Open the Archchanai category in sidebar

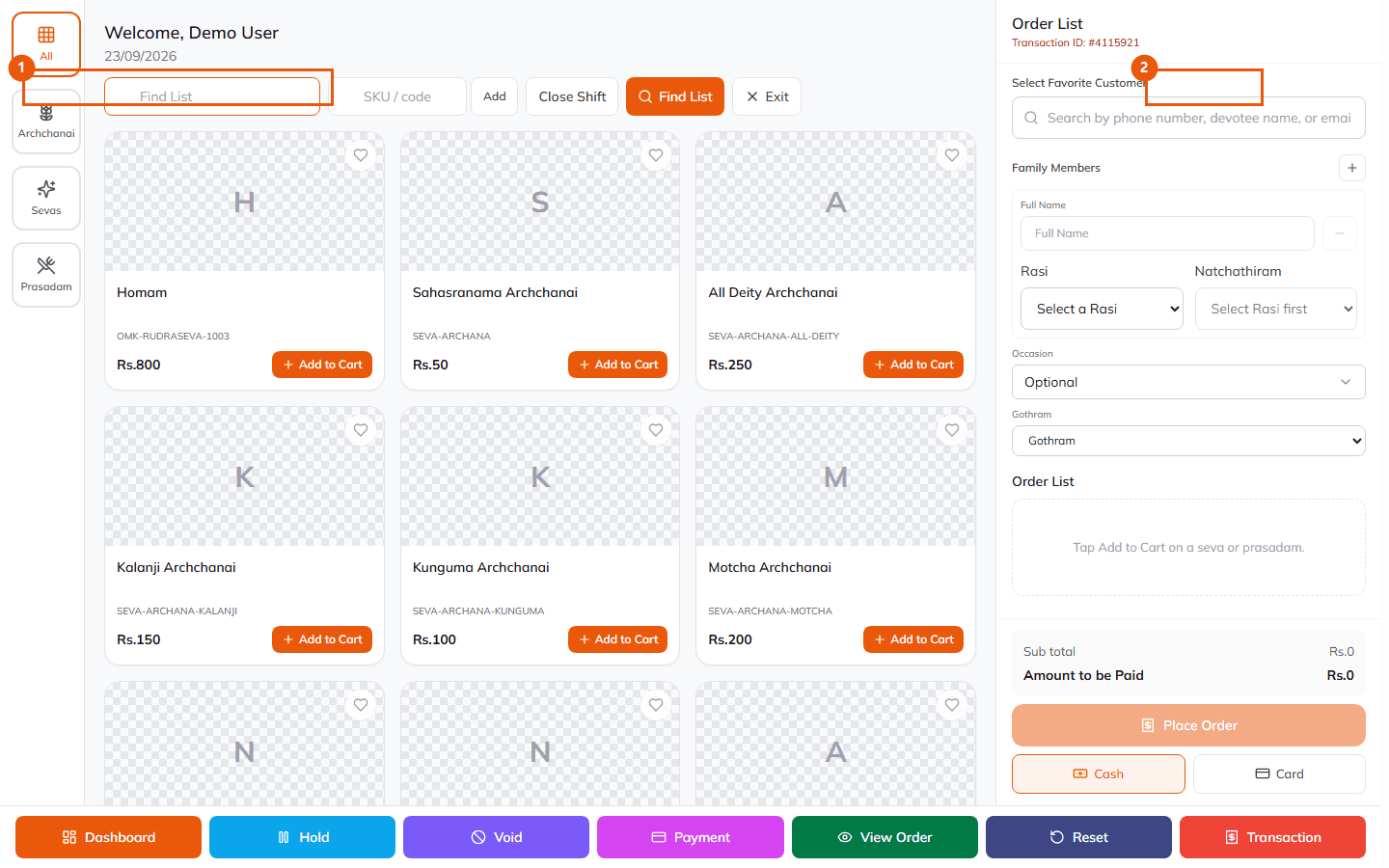[x=46, y=122]
